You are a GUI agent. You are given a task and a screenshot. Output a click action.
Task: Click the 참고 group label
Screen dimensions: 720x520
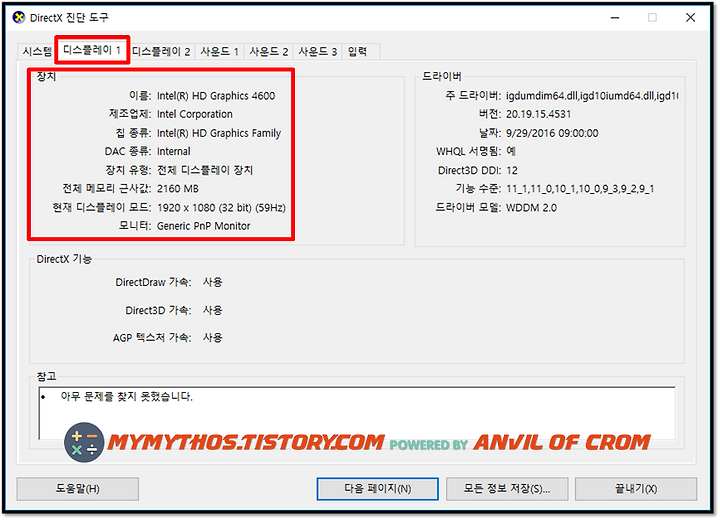coord(46,376)
